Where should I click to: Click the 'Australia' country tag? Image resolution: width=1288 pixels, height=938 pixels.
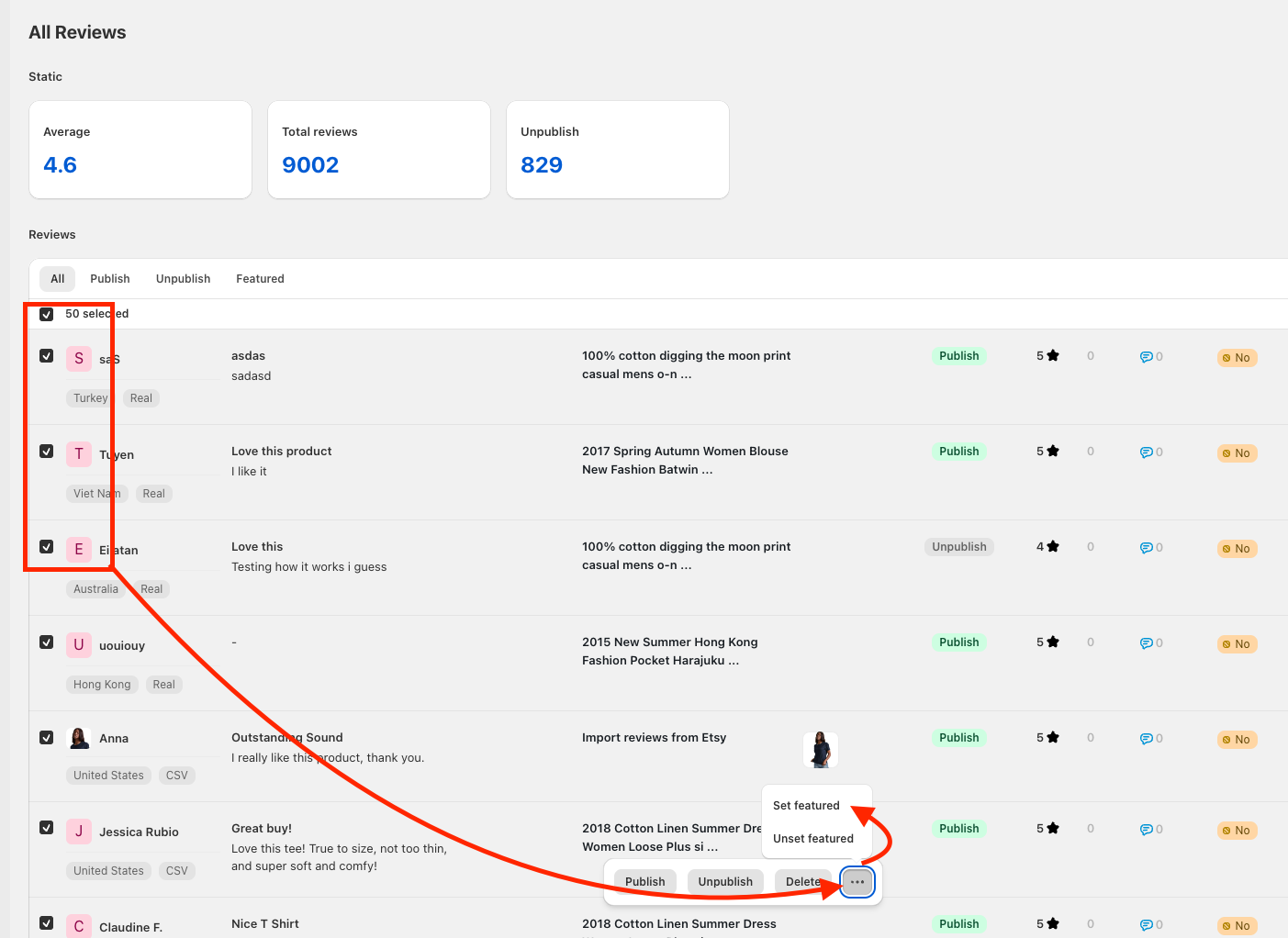tap(95, 589)
